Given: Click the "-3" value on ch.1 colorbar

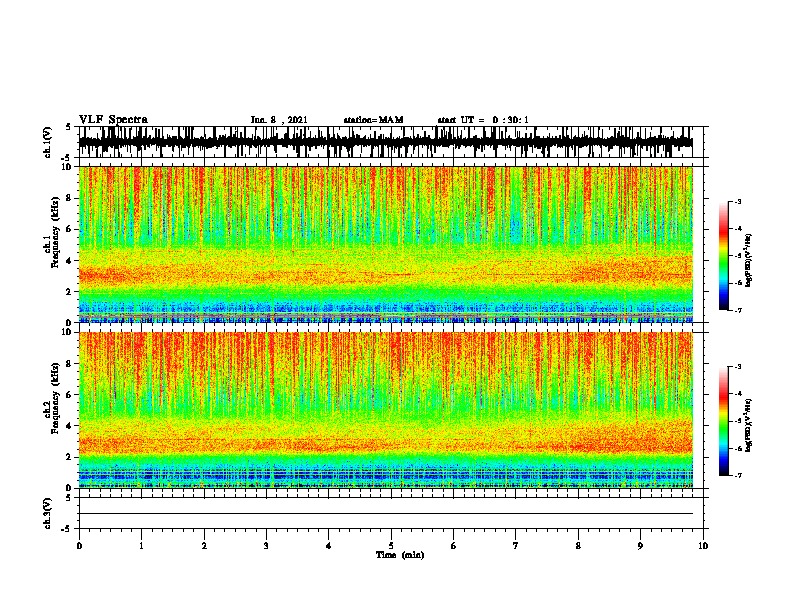Looking at the screenshot, I should [737, 202].
